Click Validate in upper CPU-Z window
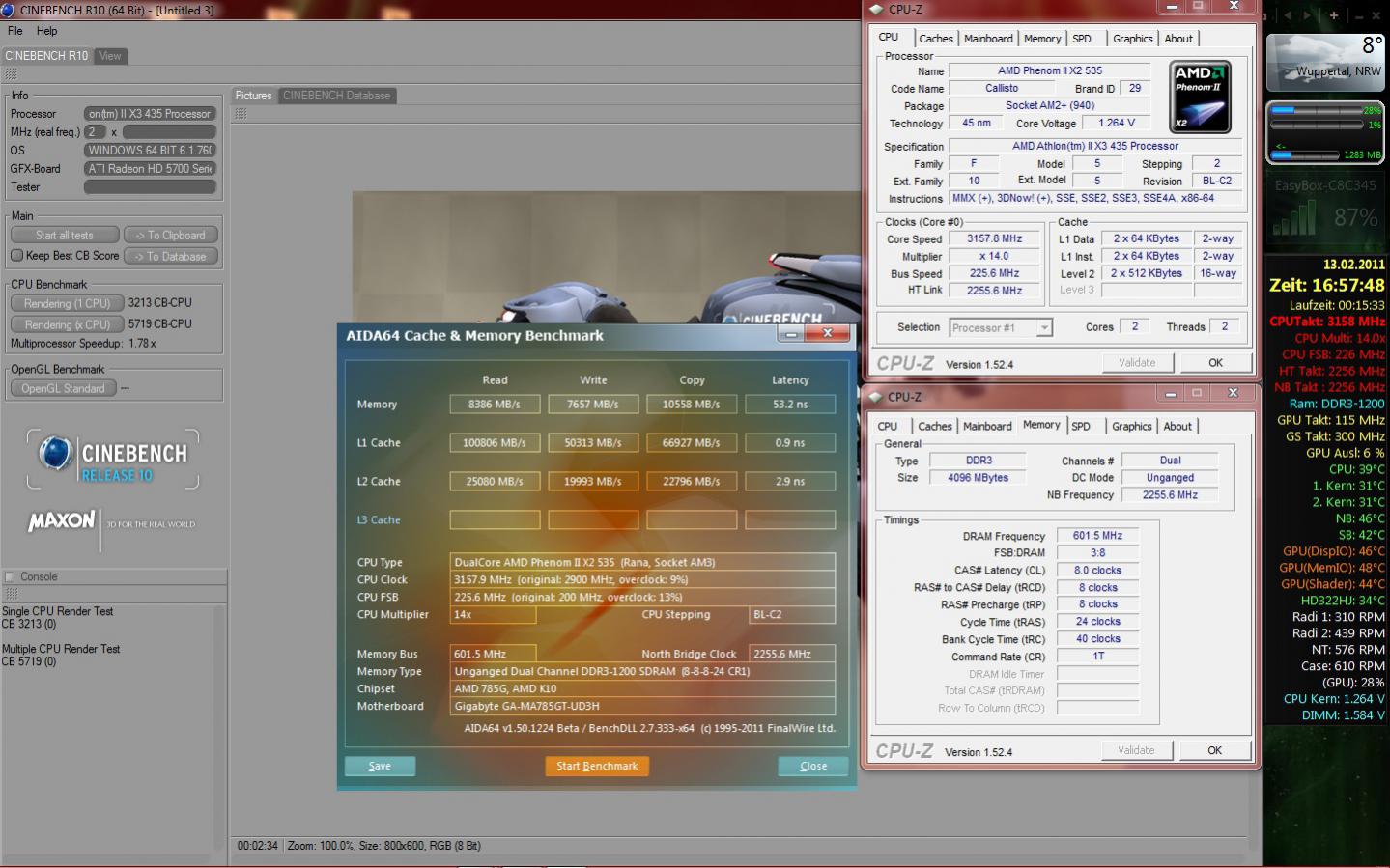 1137,363
